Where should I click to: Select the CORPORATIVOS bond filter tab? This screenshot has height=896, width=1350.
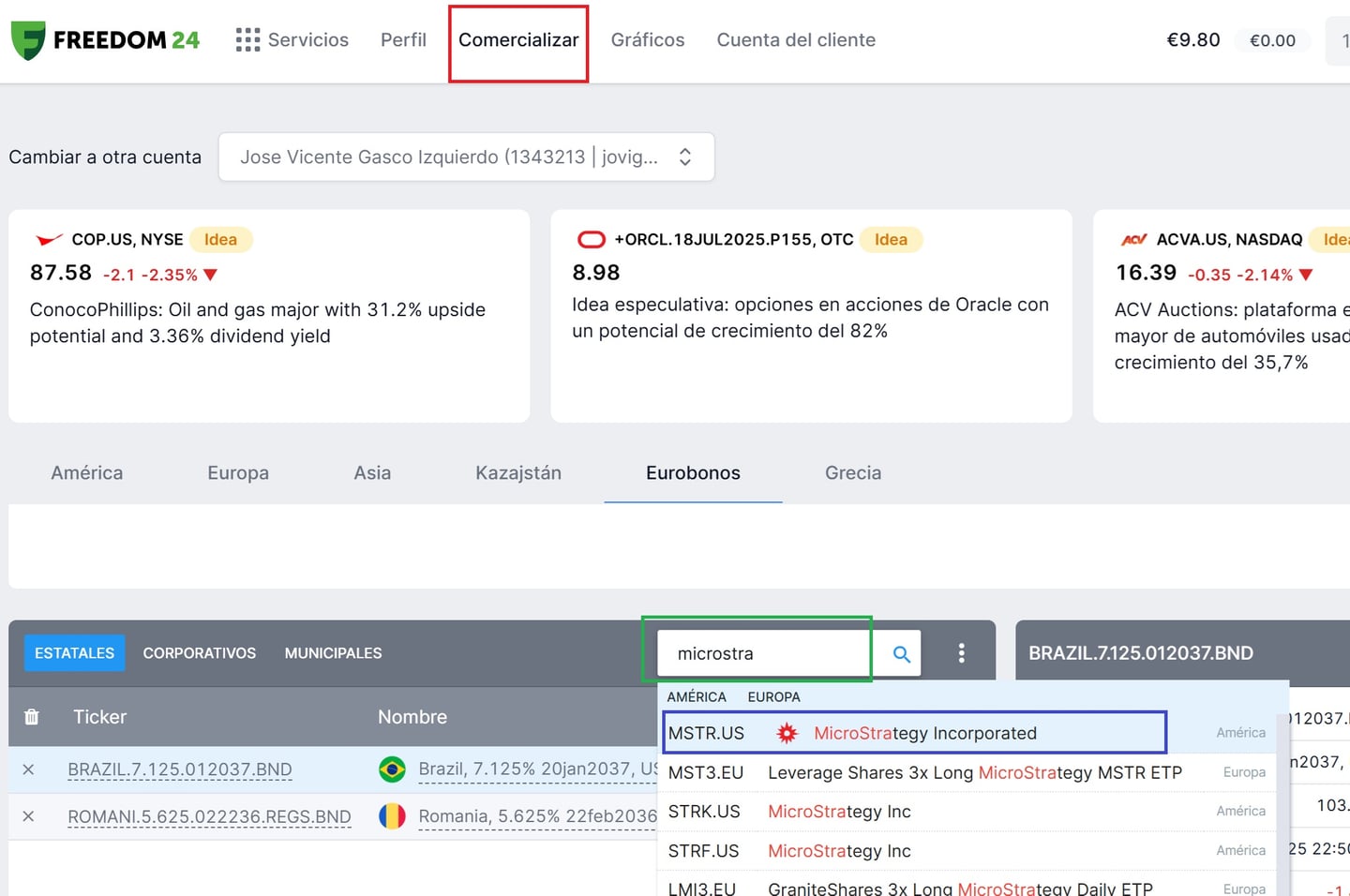click(199, 652)
